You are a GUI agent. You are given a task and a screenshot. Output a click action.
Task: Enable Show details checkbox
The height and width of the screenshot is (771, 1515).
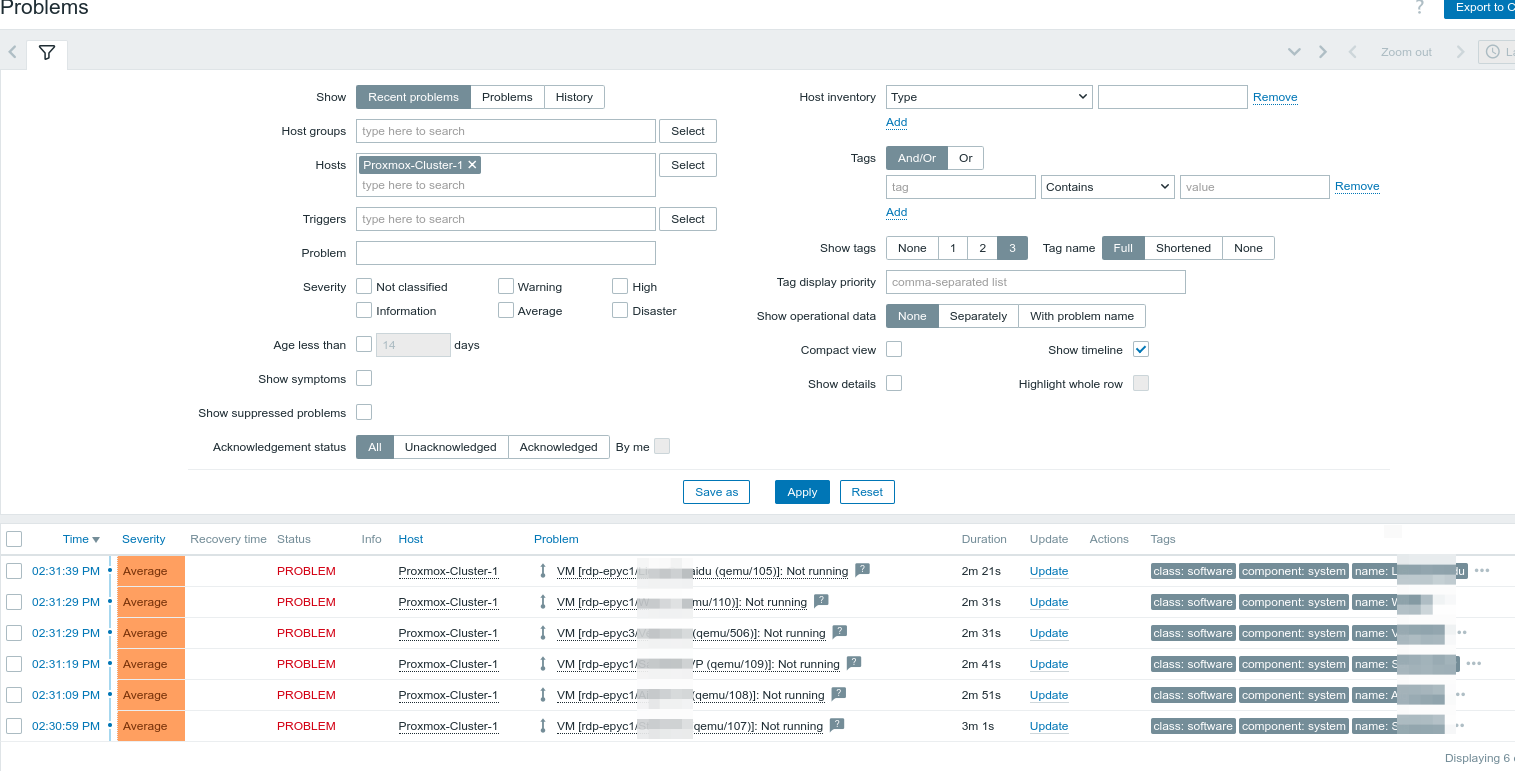894,383
